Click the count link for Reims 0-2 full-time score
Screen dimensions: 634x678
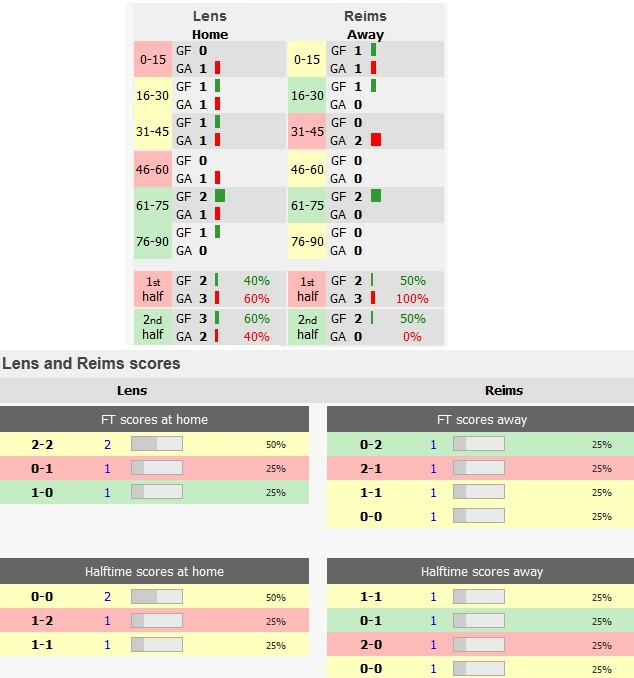434,444
